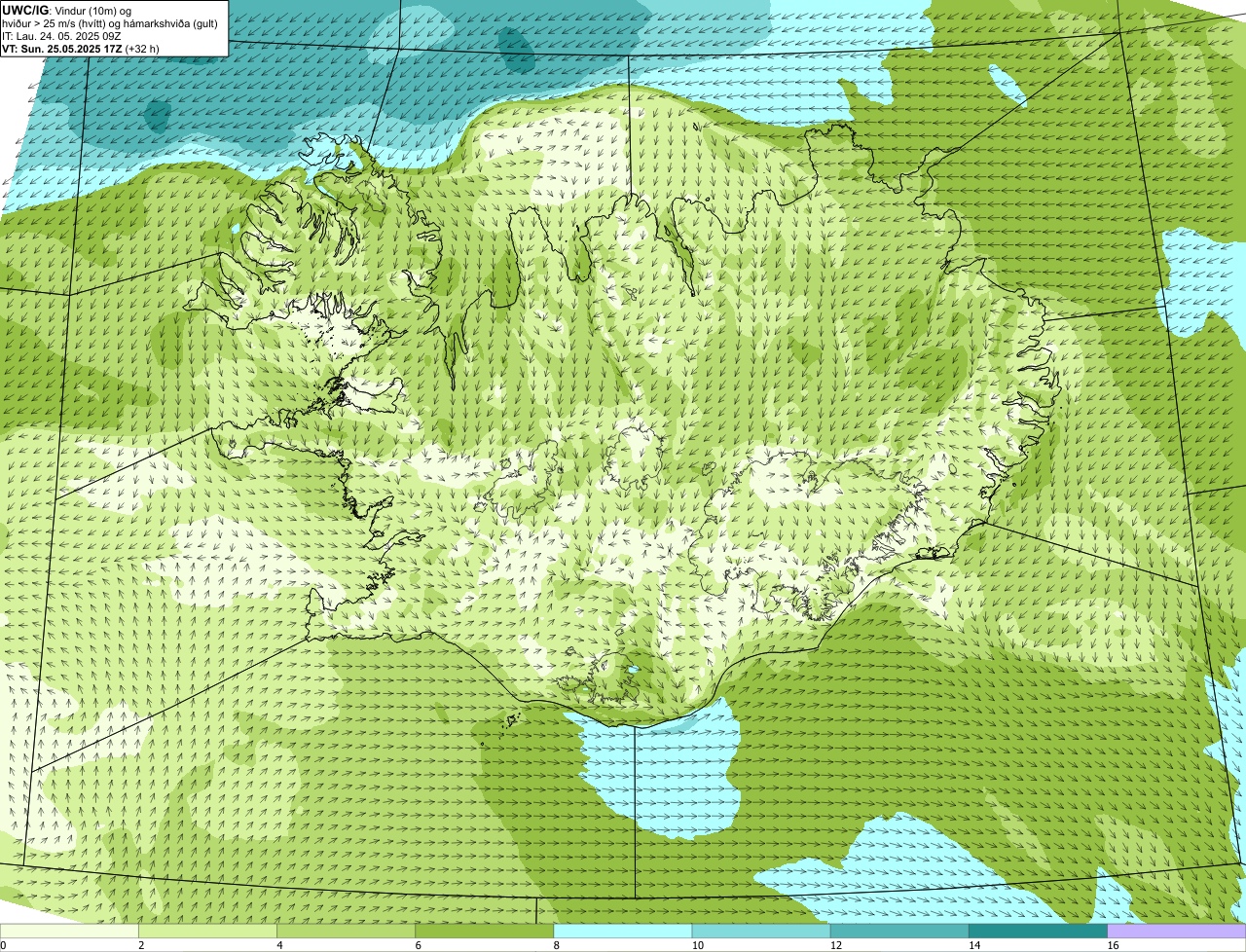Click the 'hviður > 25 m/s' description line
Image resolution: width=1246 pixels, height=952 pixels.
coord(110,22)
